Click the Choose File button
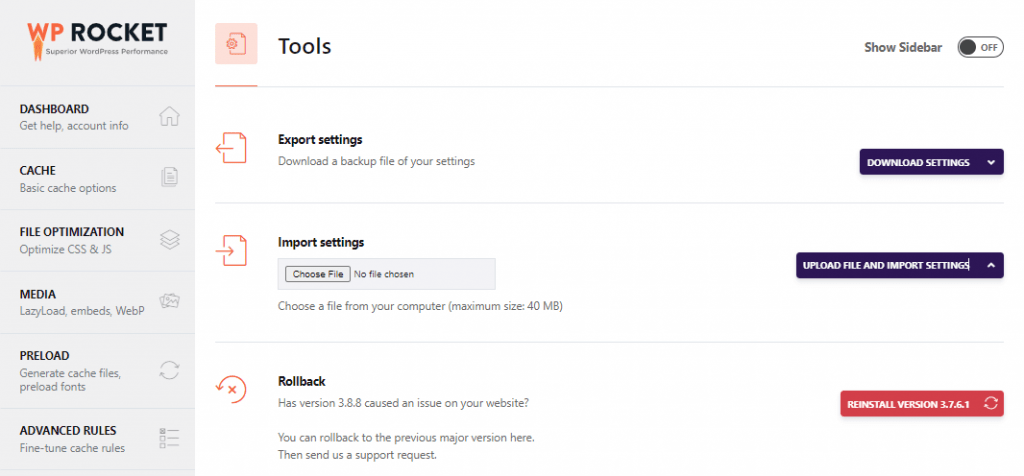 pos(318,274)
